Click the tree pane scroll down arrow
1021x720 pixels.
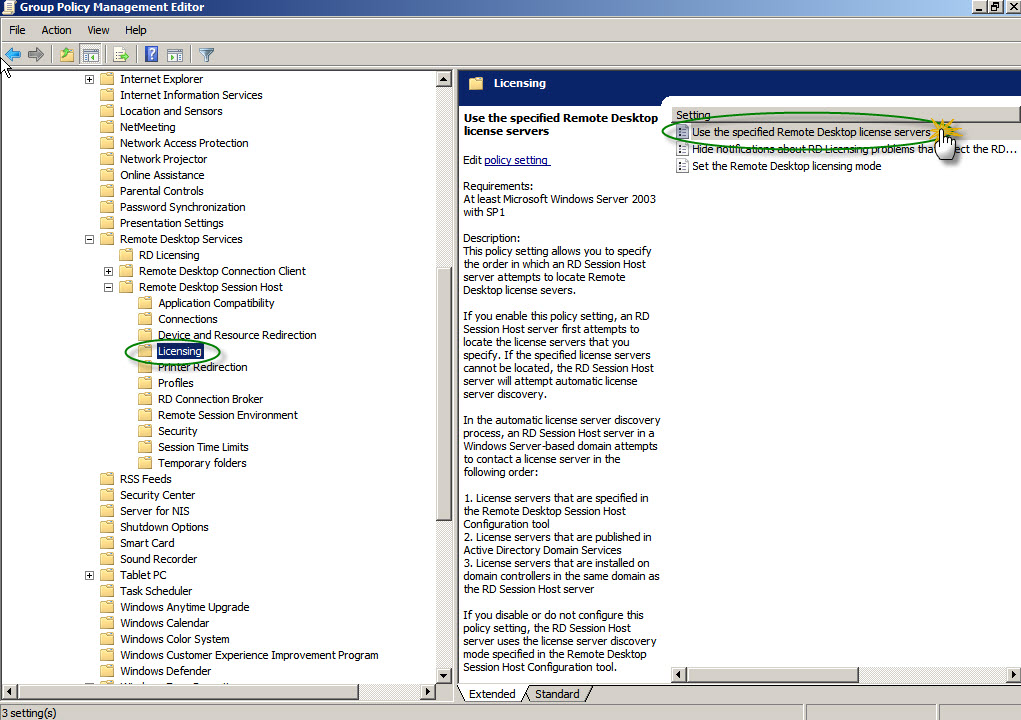click(443, 676)
